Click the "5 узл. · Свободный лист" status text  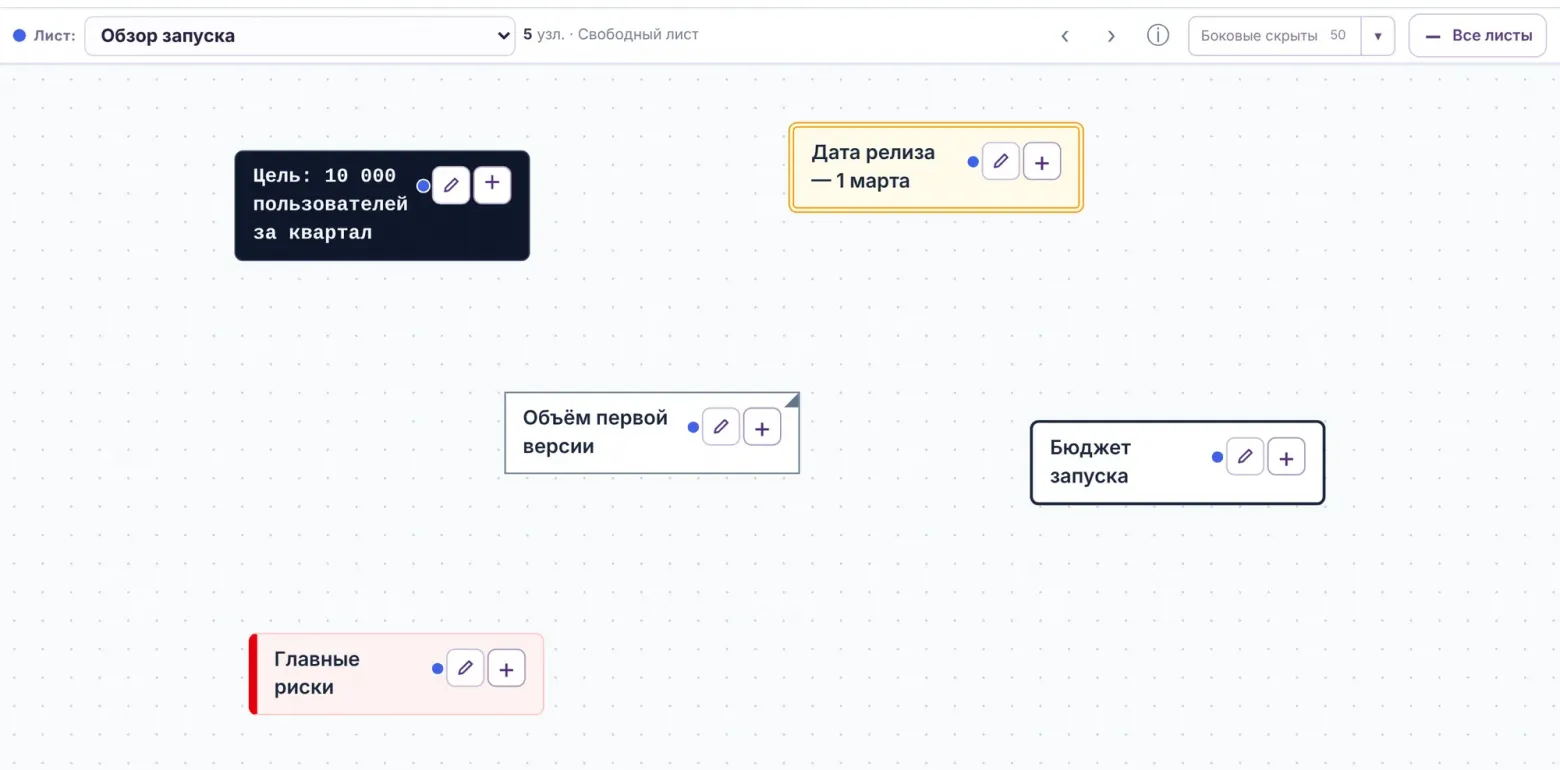pyautogui.click(x=611, y=35)
